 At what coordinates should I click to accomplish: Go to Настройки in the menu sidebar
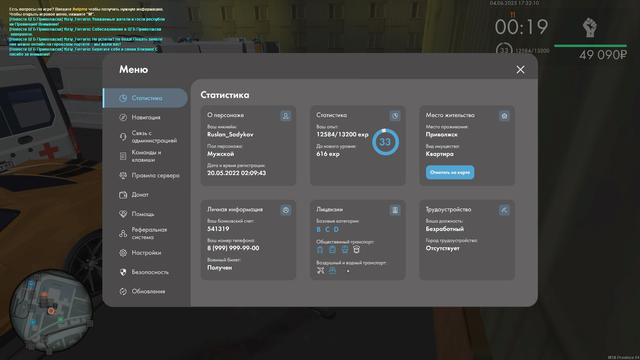coord(145,253)
